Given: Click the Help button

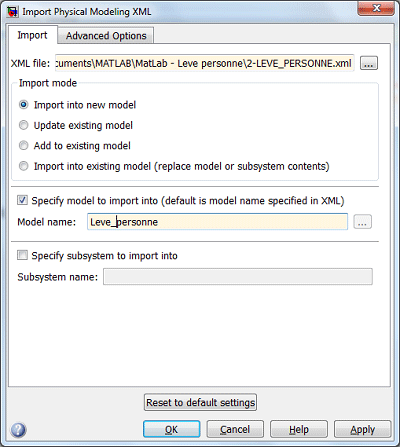Looking at the screenshot, I should [299, 429].
